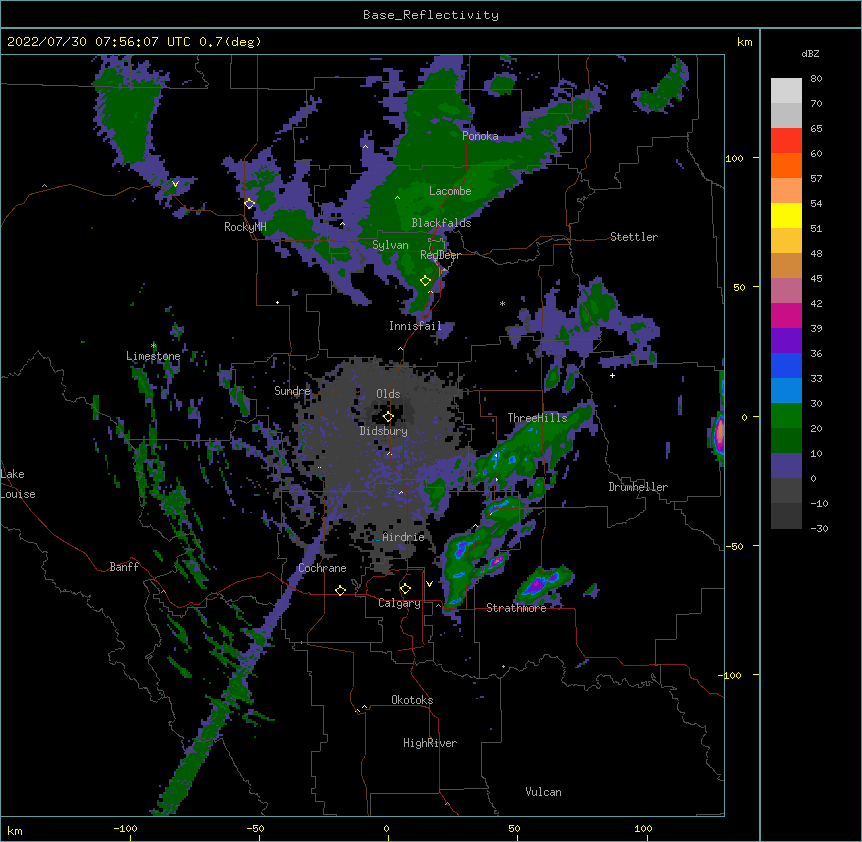Pick the lightest gray legend swatch below 80
Image resolution: width=862 pixels, height=842 pixels.
786,90
